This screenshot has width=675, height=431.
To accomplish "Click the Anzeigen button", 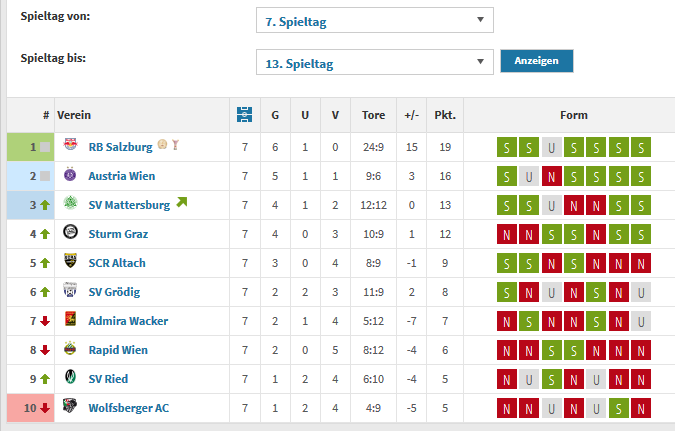I will [536, 61].
